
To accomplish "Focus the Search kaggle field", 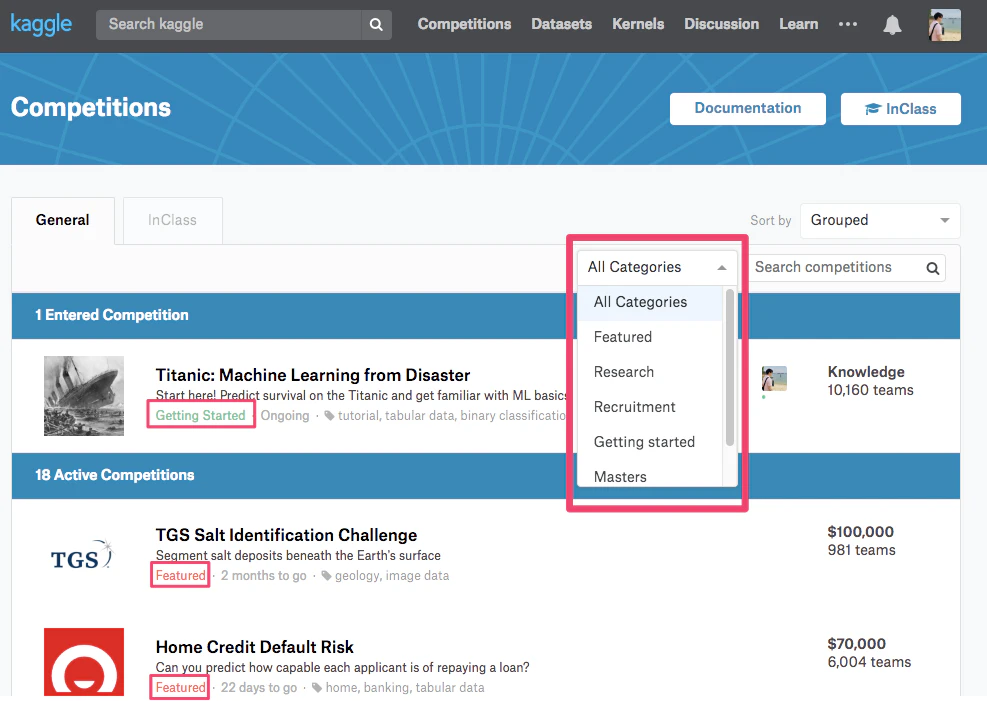I will [x=228, y=25].
